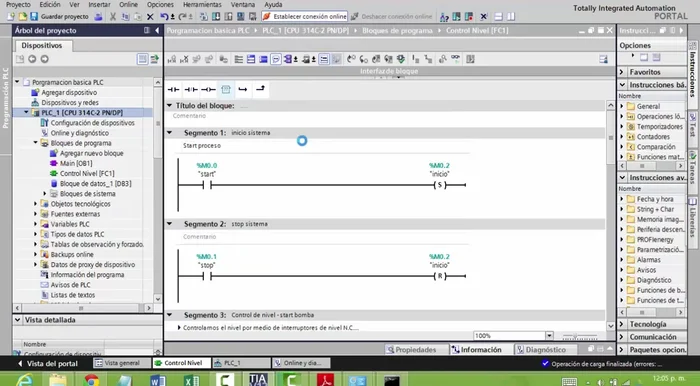Select Bloque de datos_1 [DB3] in tree
The height and width of the screenshot is (386, 700).
coord(91,183)
